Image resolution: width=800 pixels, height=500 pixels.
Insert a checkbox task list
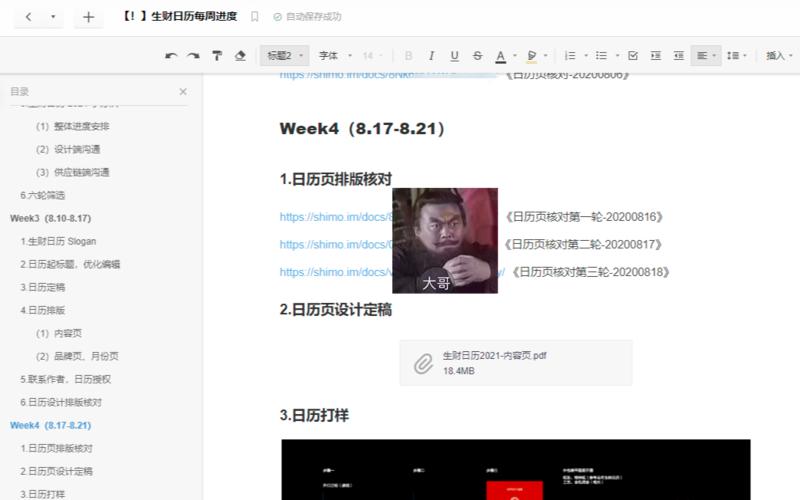(x=633, y=56)
